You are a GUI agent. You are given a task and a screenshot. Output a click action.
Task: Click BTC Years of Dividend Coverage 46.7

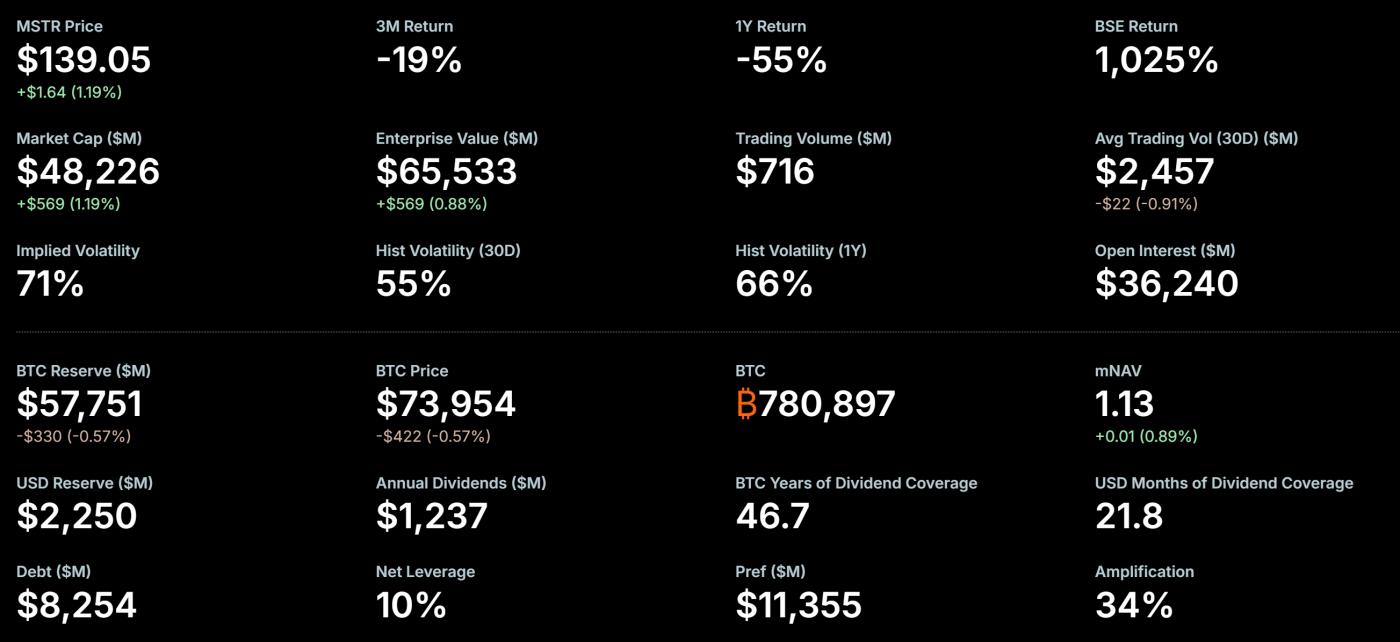pyautogui.click(x=772, y=516)
